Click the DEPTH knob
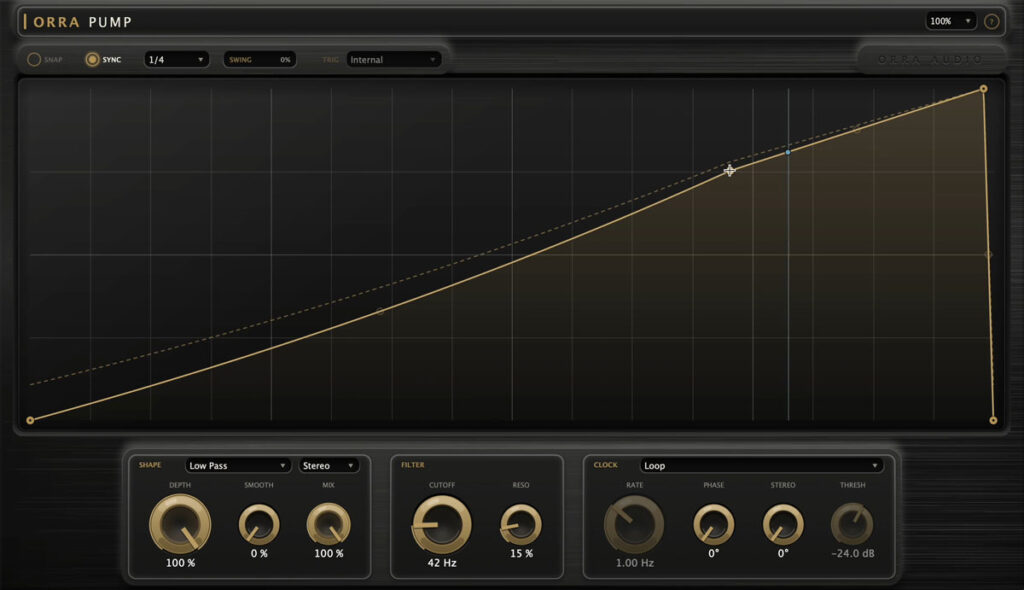1024x590 pixels. coord(180,525)
